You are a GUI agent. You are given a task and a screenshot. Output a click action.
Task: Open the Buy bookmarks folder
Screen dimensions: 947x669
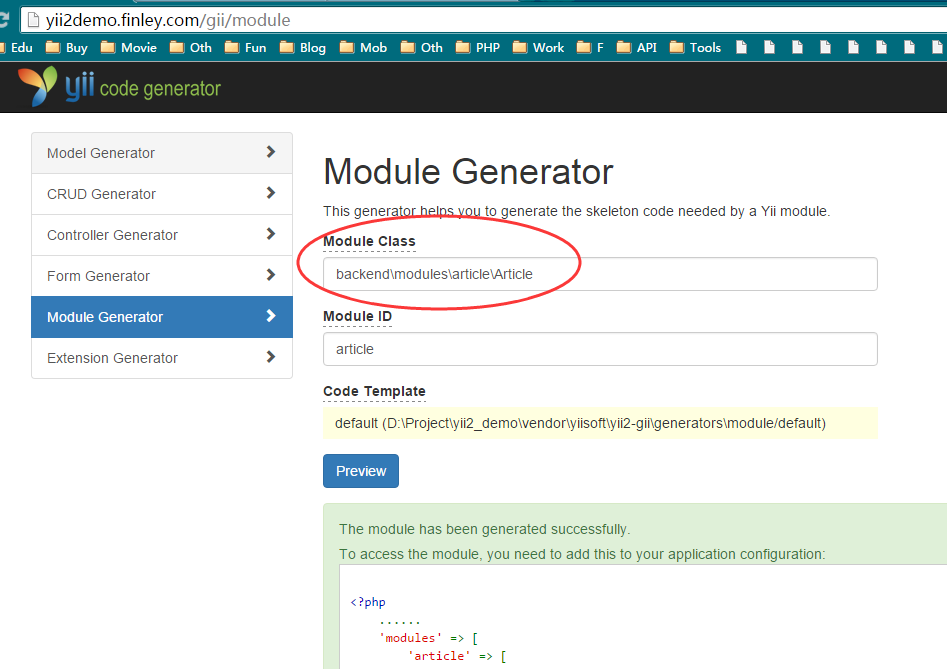click(x=67, y=47)
